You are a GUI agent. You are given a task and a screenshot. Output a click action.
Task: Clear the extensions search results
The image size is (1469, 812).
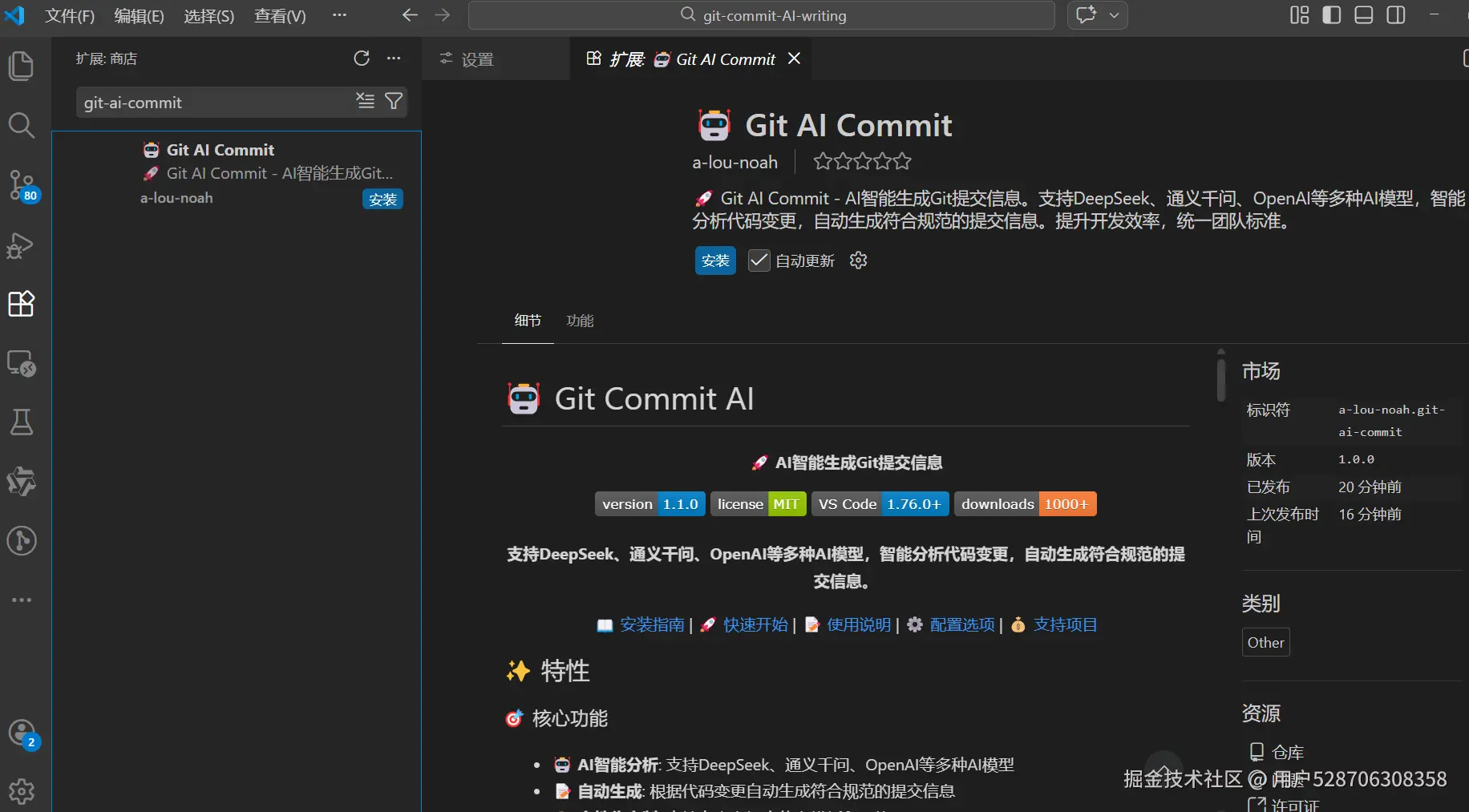(x=366, y=101)
